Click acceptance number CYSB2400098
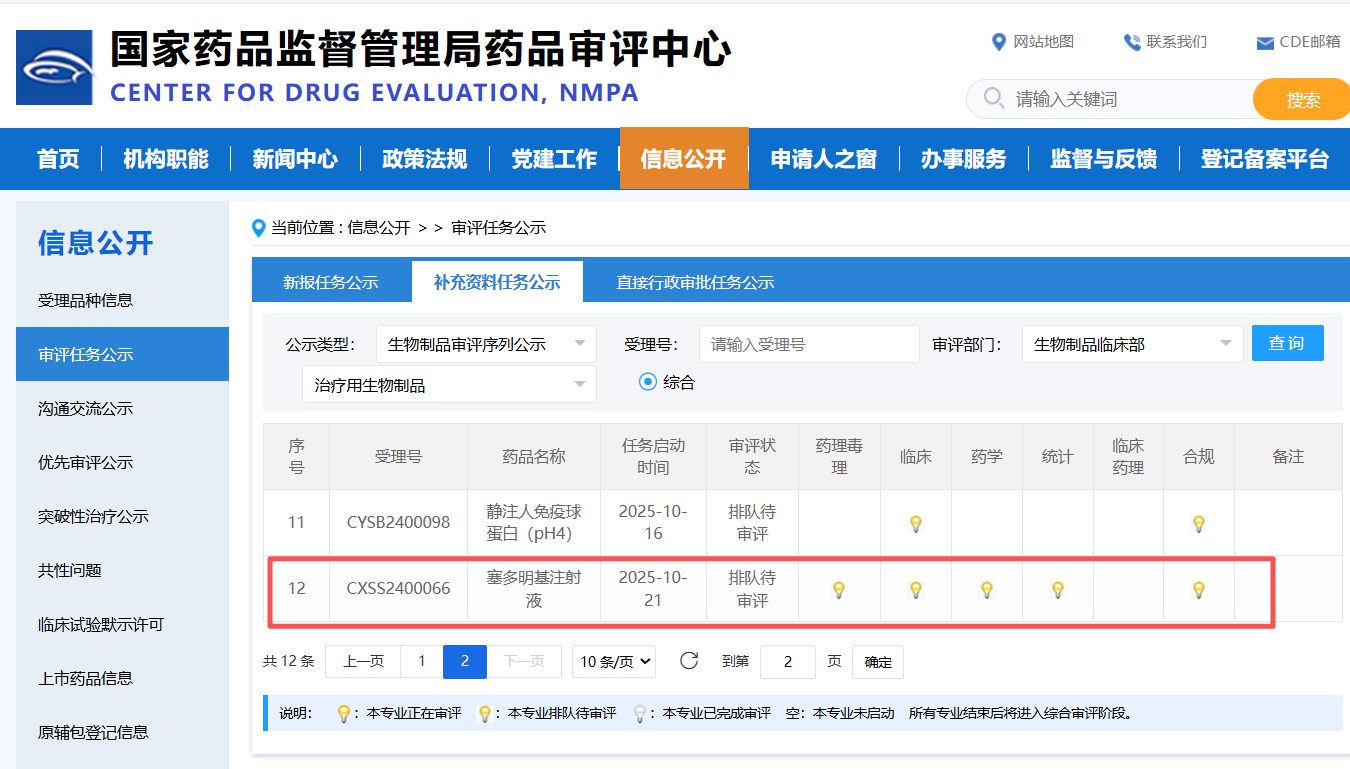Viewport: 1350px width, 769px height. coord(398,522)
